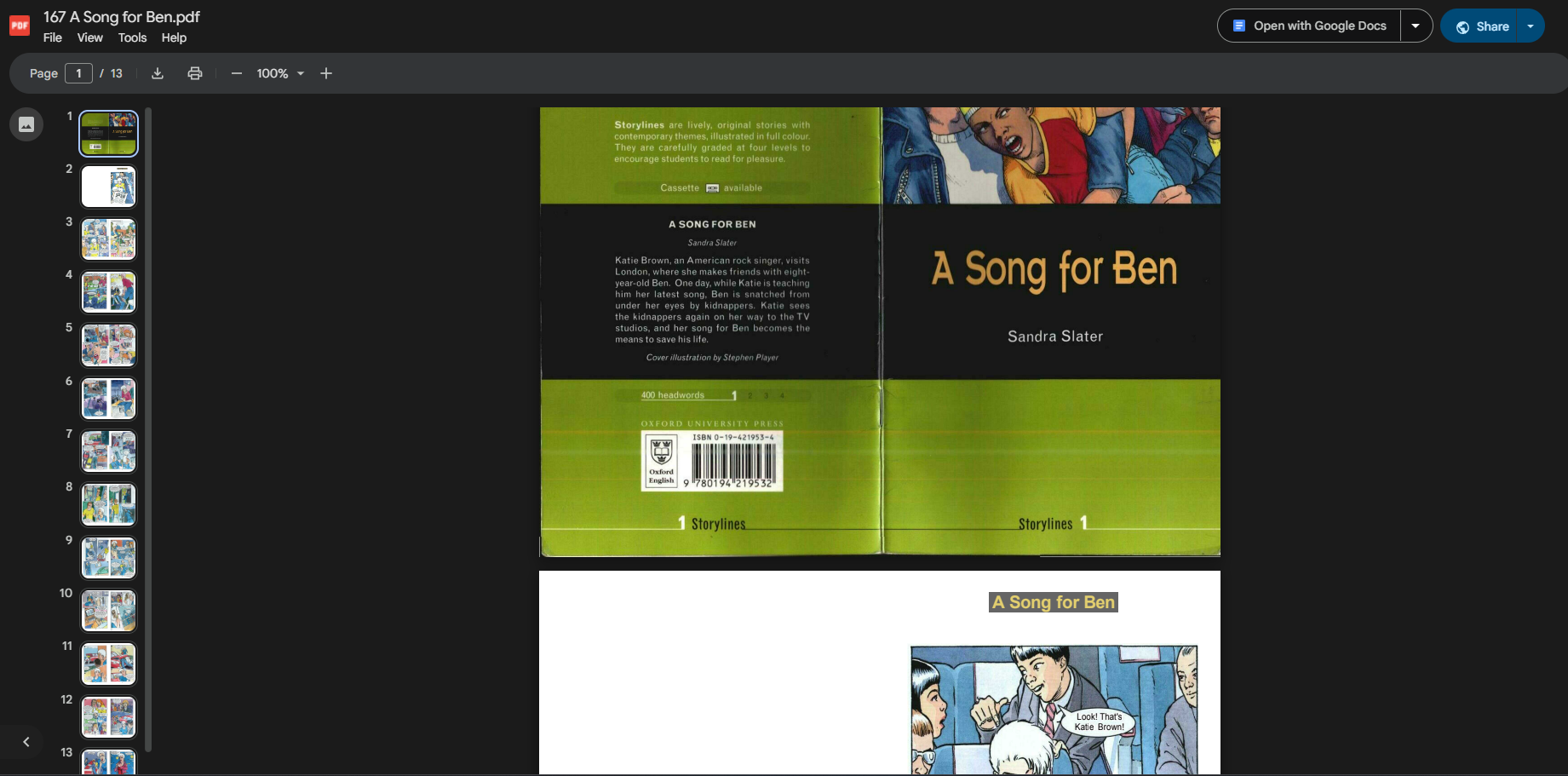Collapse the sidebar with left chevron
The height and width of the screenshot is (776, 1568).
(x=26, y=742)
